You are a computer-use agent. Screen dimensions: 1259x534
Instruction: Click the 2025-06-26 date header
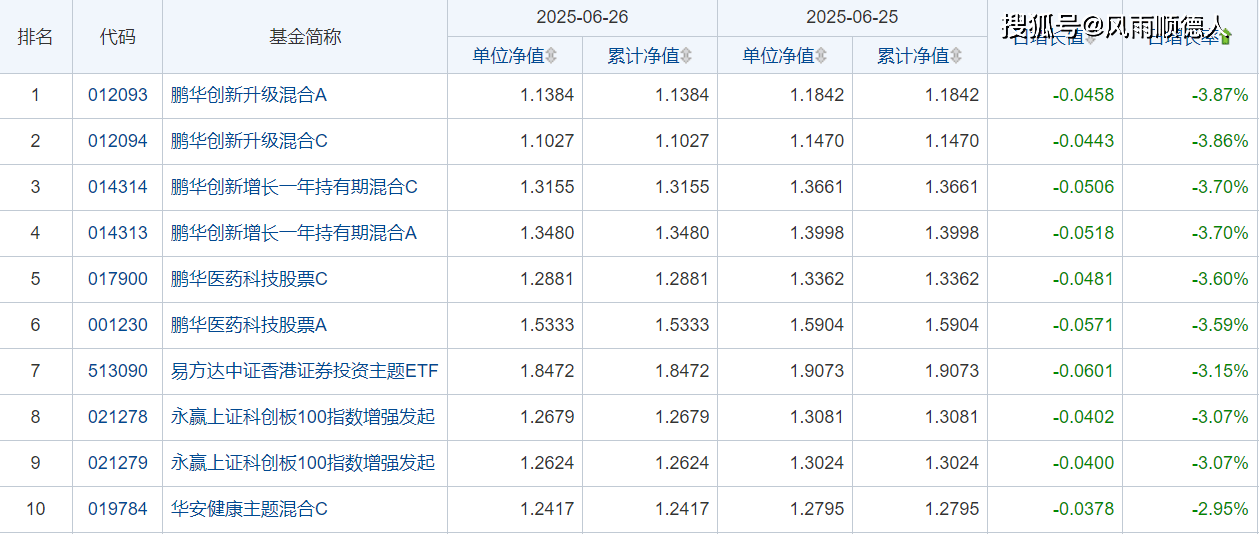coord(582,18)
